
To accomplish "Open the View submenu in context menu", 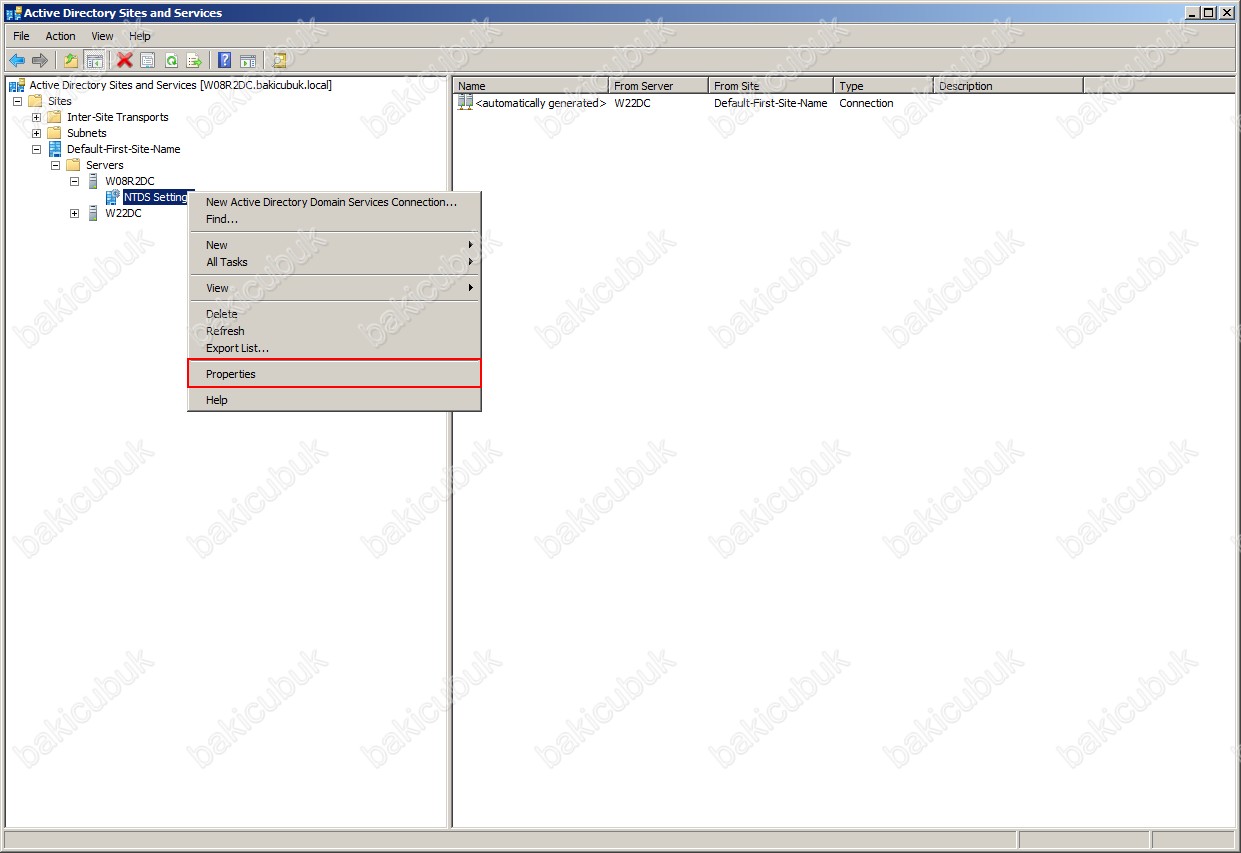I will [335, 288].
